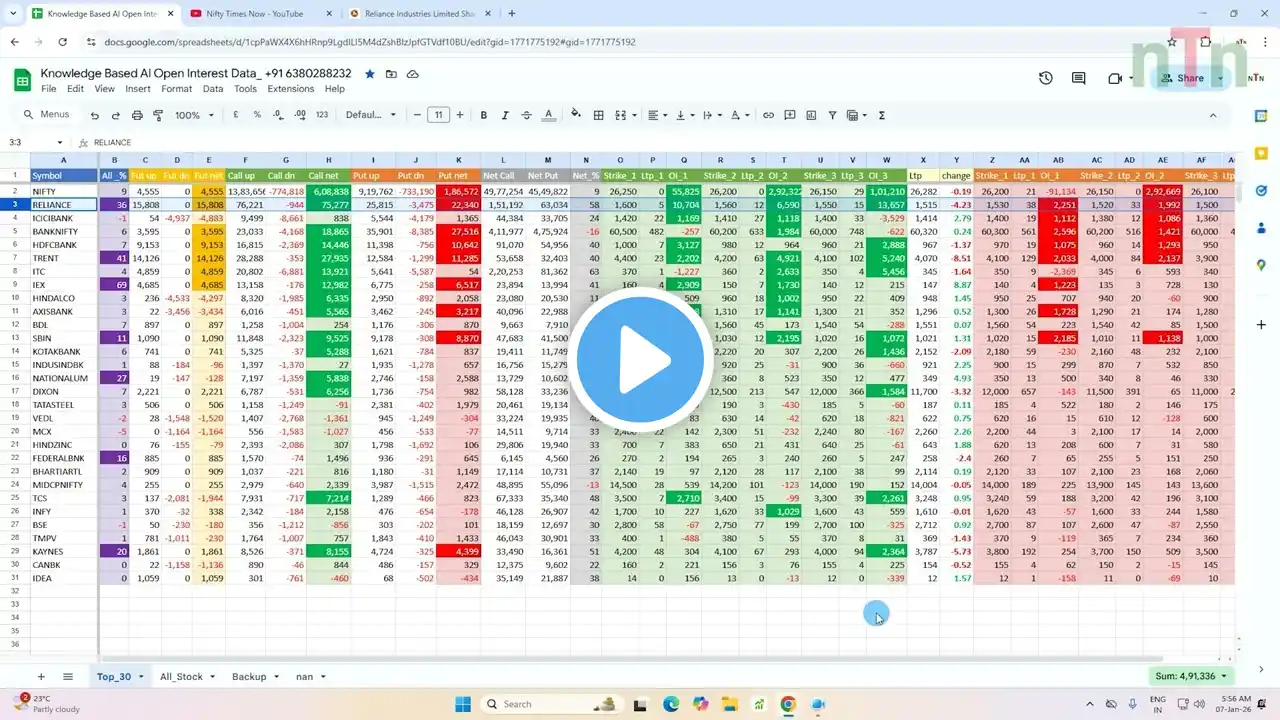Format selection as currency

pyautogui.click(x=236, y=115)
